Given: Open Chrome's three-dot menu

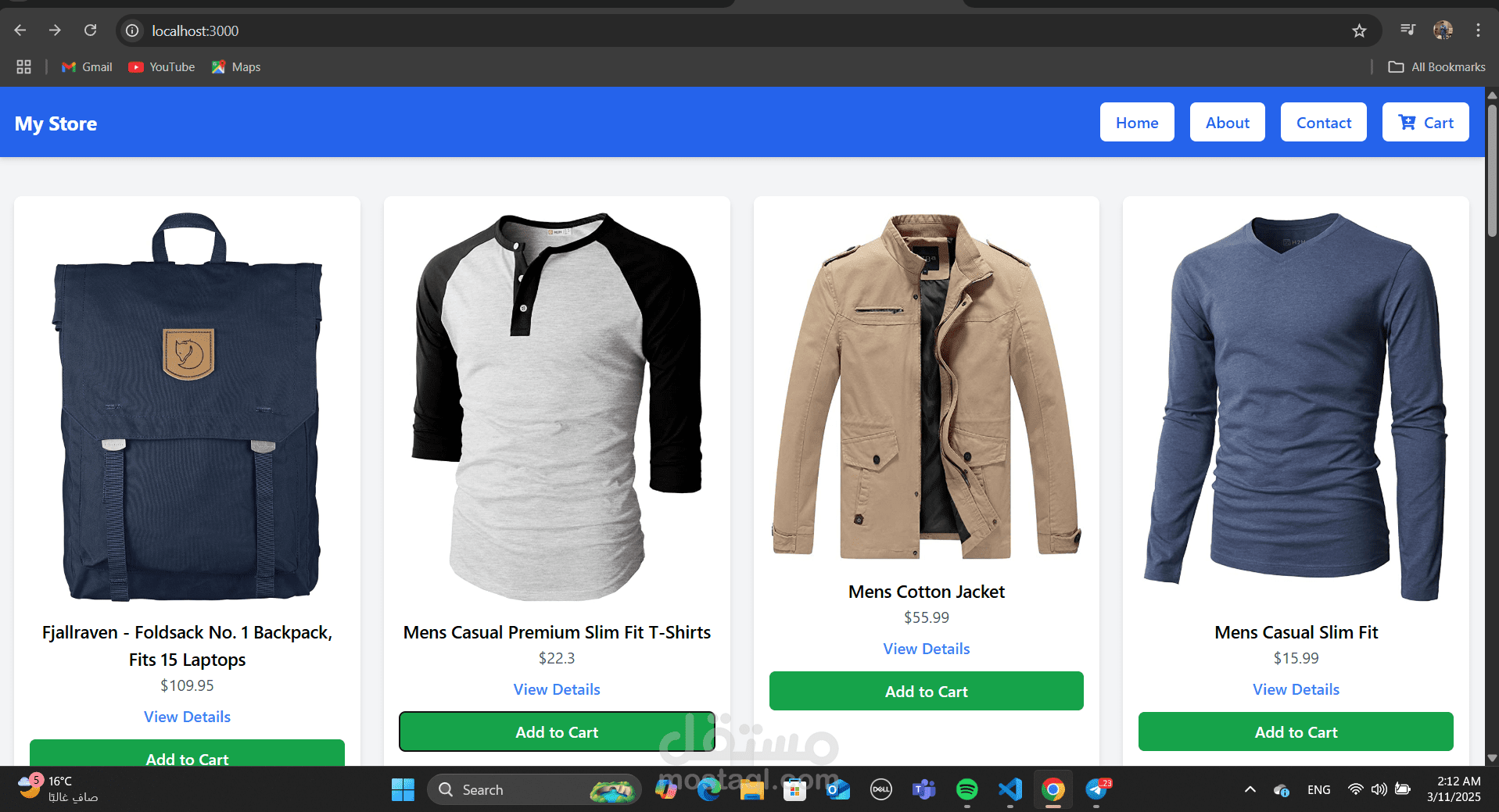Looking at the screenshot, I should coord(1478,30).
